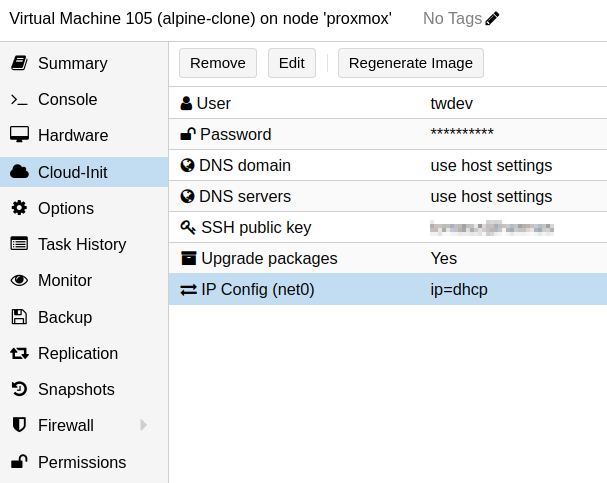Select the SSH public key row label
The height and width of the screenshot is (483, 607).
click(x=256, y=228)
